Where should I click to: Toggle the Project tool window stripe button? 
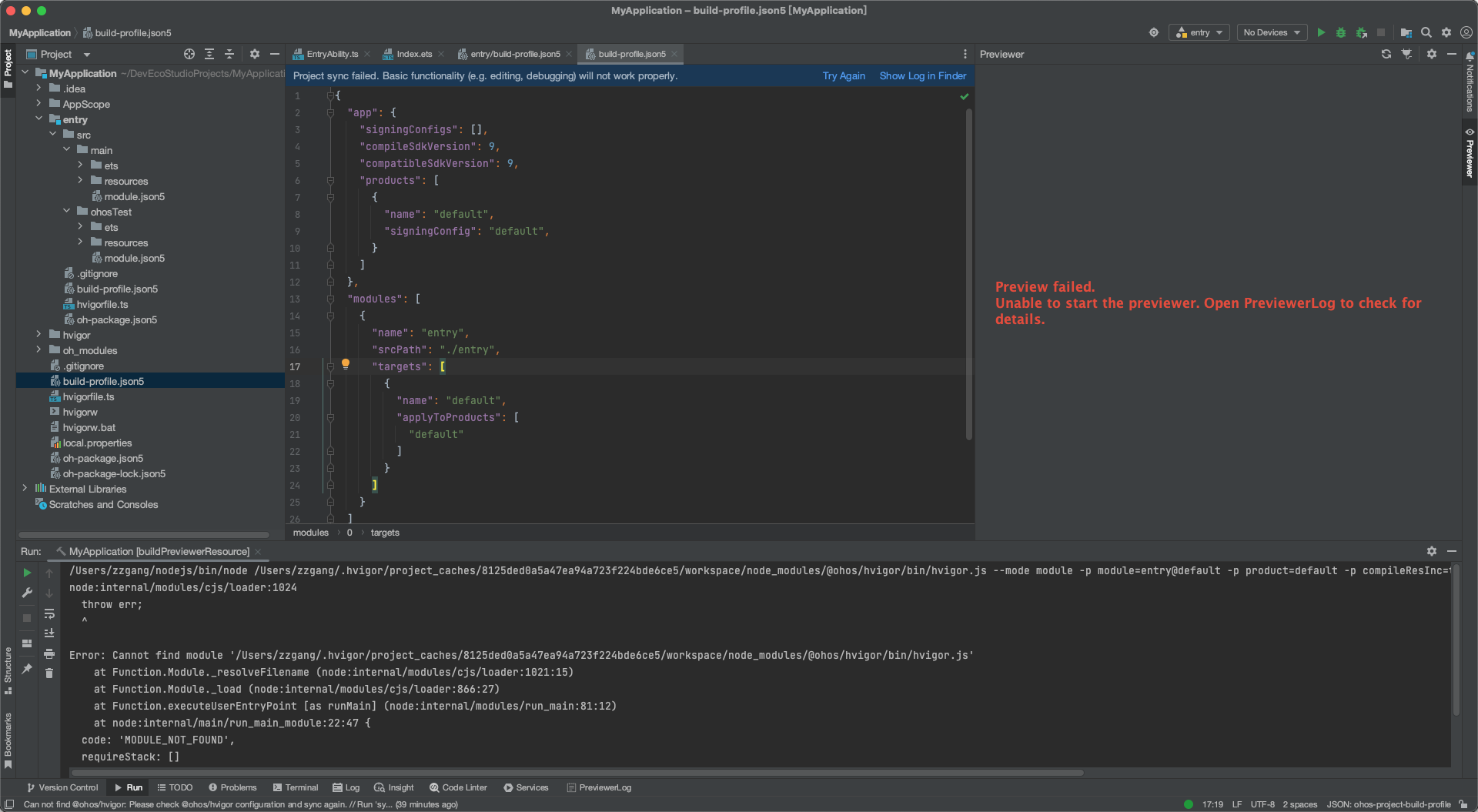click(x=8, y=68)
